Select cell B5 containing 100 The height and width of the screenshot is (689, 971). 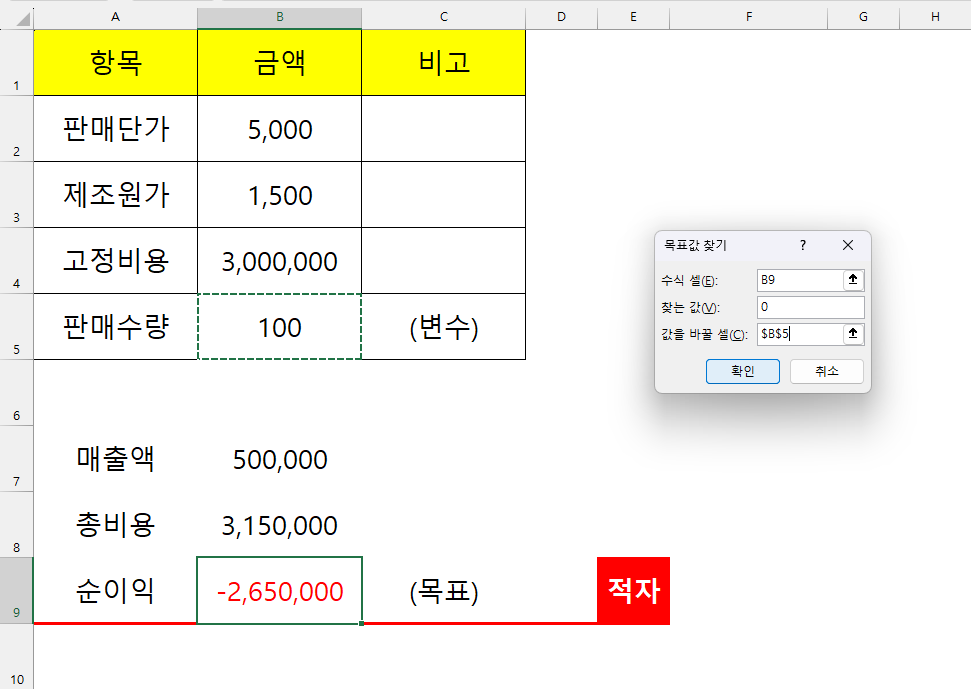click(279, 327)
